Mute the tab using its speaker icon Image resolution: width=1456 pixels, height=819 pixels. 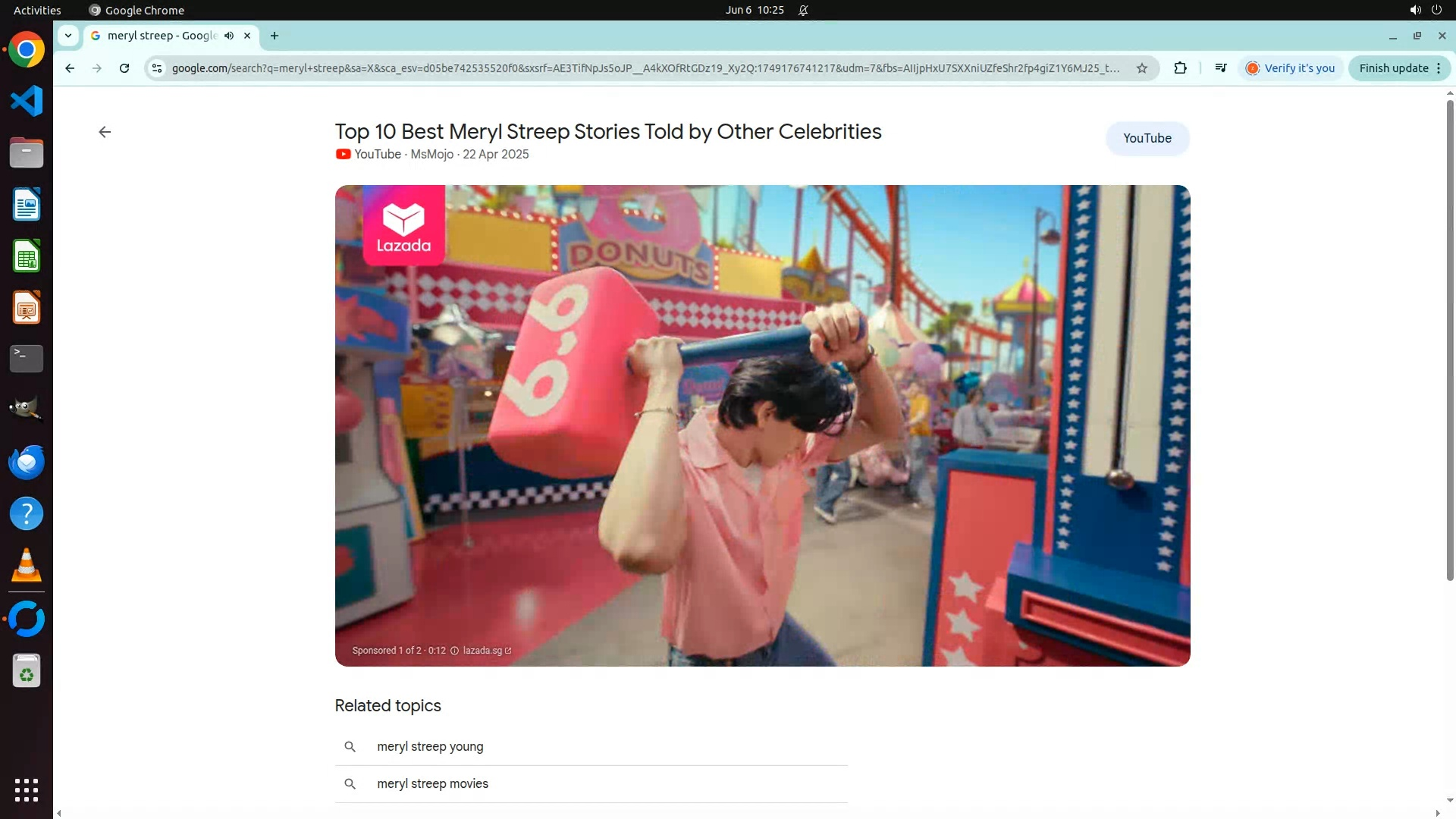228,36
